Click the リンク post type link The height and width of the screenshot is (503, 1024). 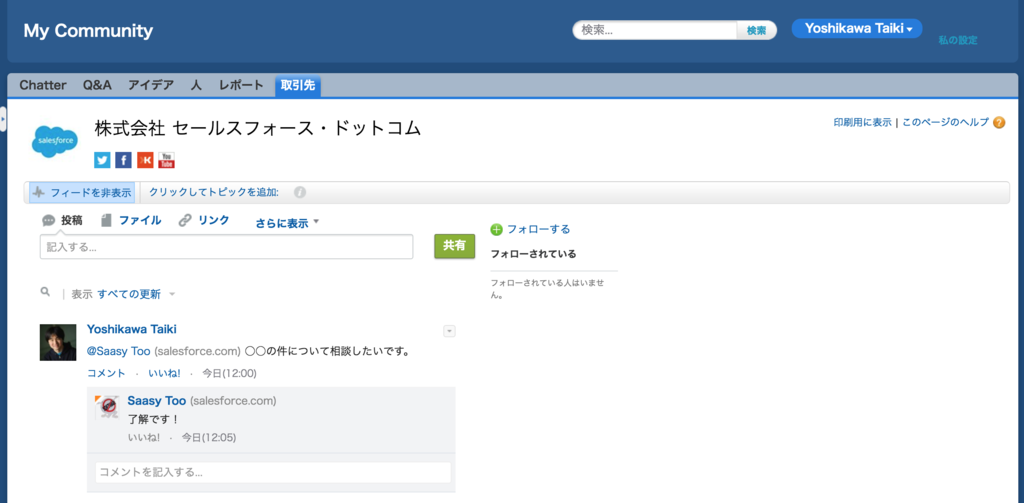214,221
